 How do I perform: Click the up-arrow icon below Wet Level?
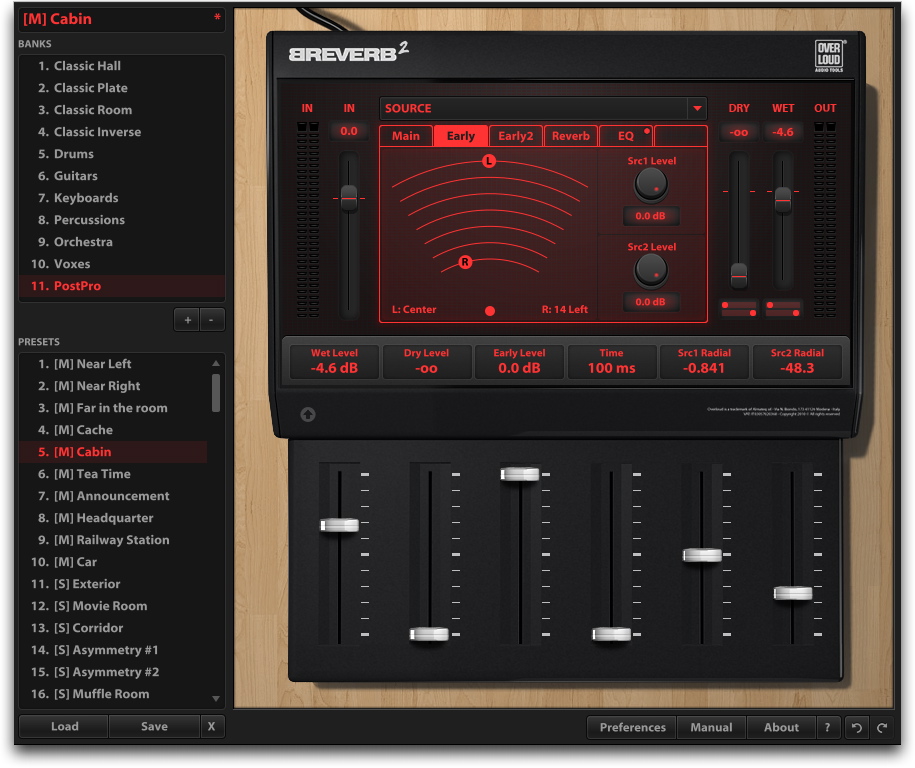(308, 414)
